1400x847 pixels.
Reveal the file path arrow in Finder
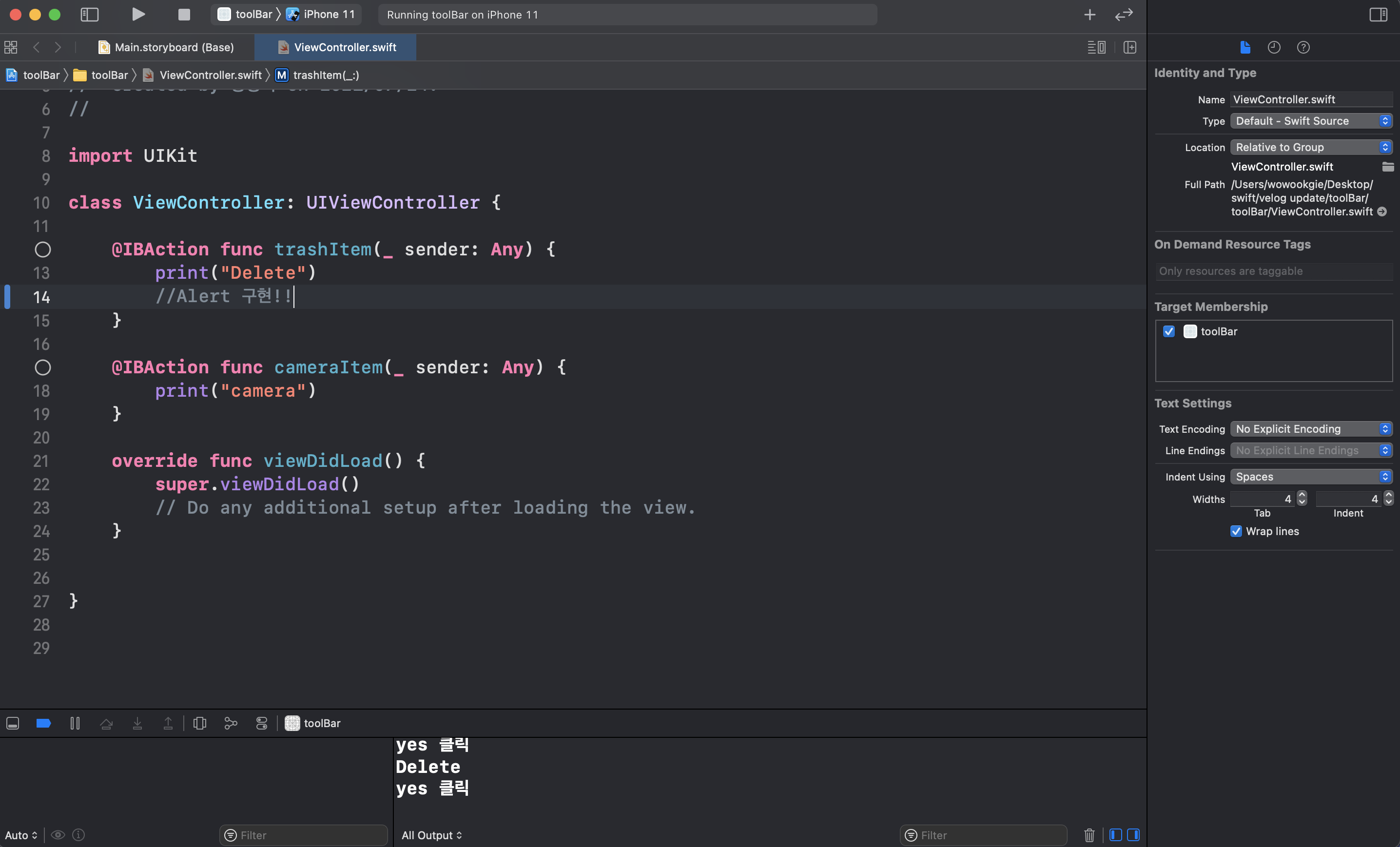[x=1382, y=212]
